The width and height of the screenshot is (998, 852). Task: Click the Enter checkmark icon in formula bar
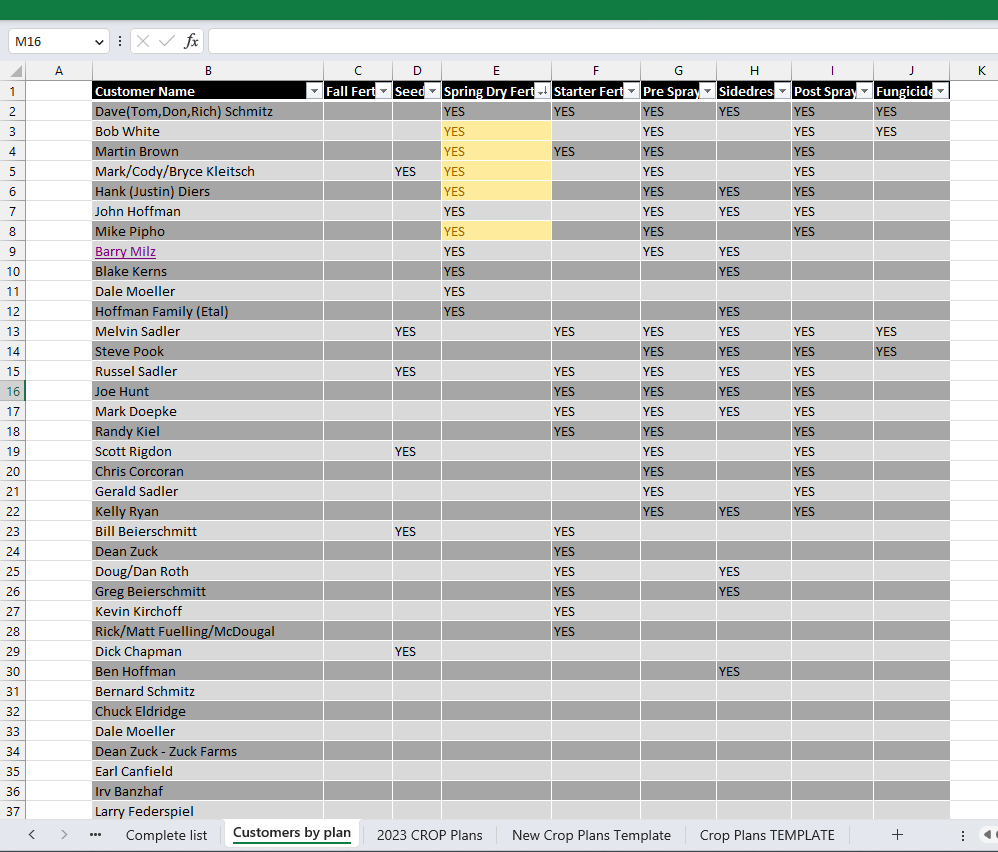coord(167,41)
